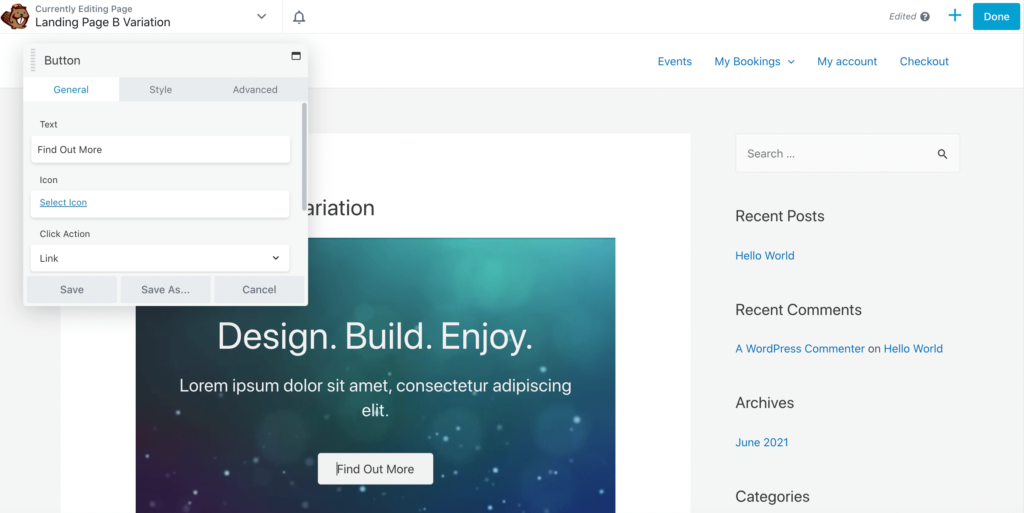Open A WordPress Commenter link
This screenshot has width=1024, height=513.
tap(800, 349)
